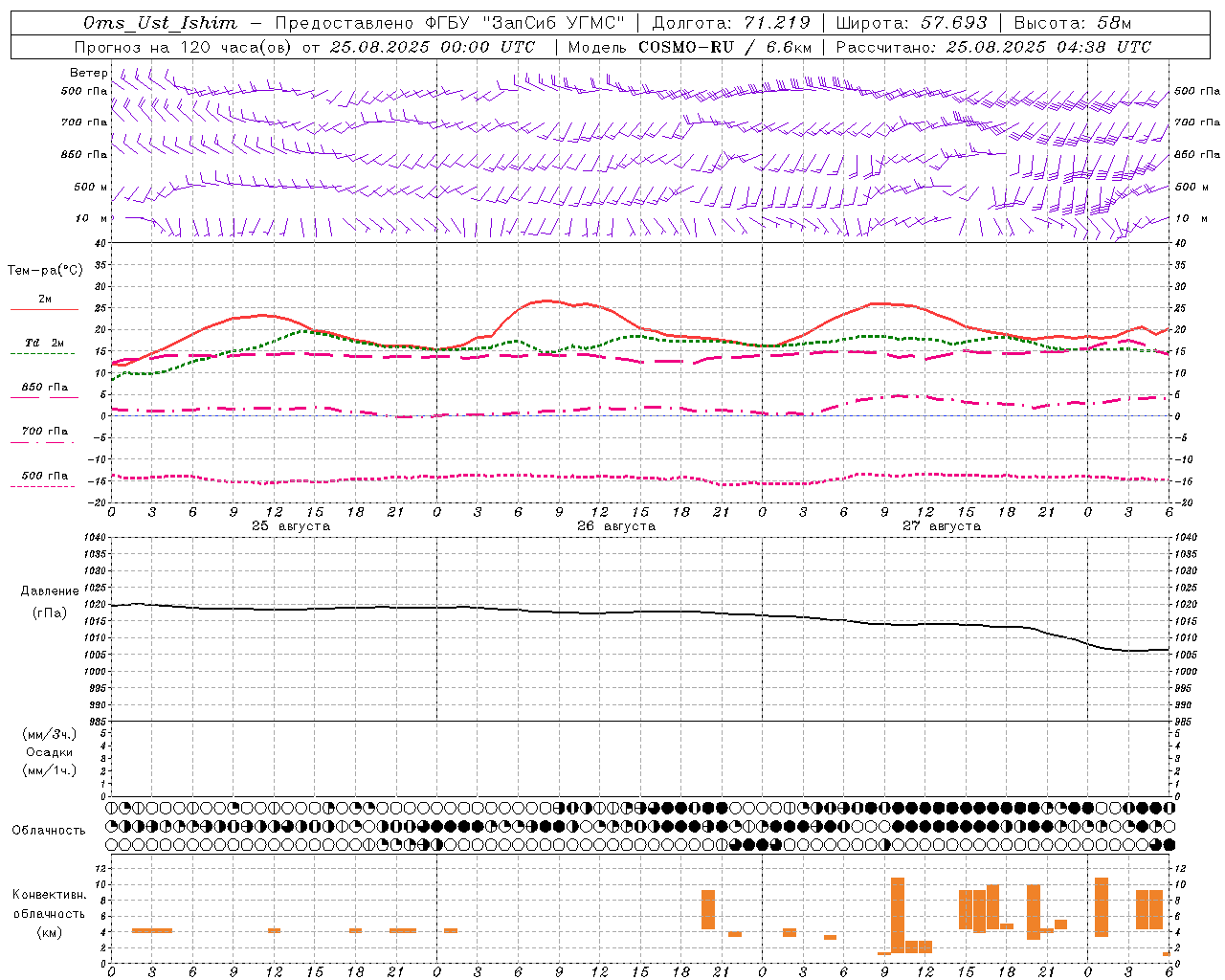Click the longitude value Долгота: 71.219
Screen dimensions: 1225x980
click(731, 23)
